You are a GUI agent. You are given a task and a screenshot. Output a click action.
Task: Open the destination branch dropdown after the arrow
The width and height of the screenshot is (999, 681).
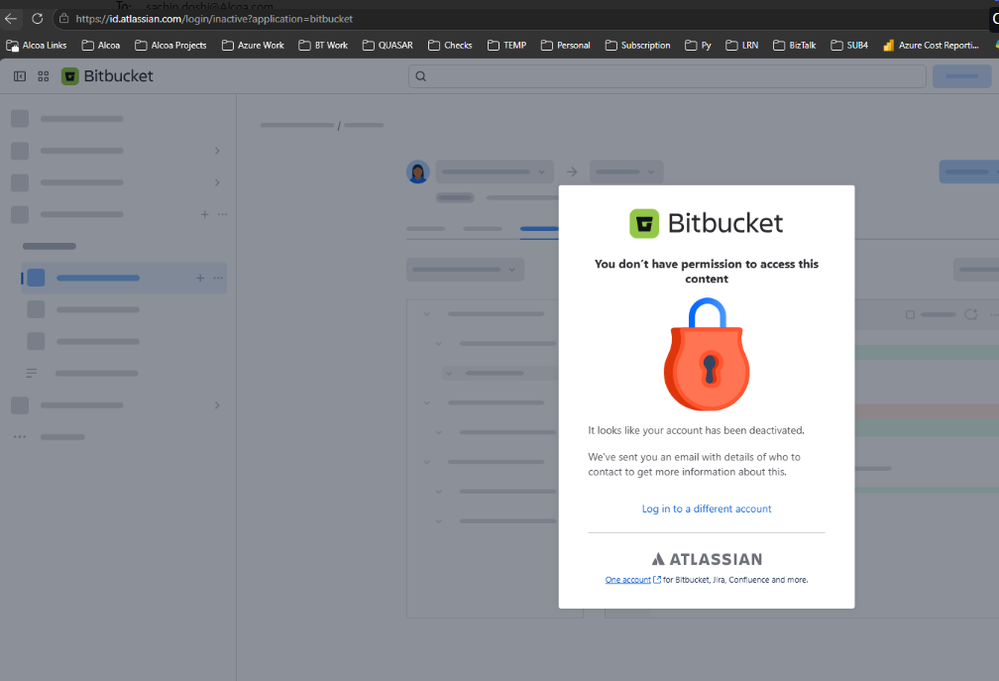[x=626, y=172]
